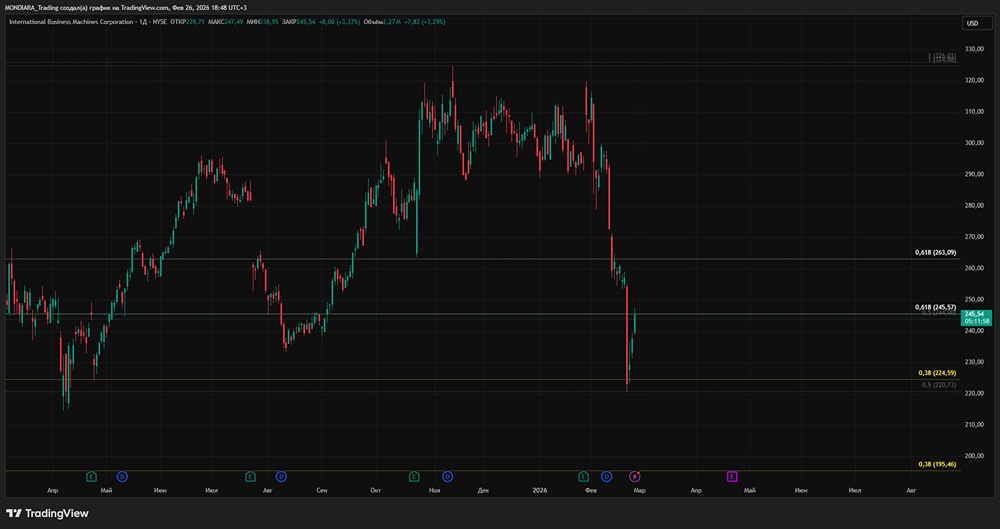Select the dividend marker right of Фев

(x=607, y=476)
